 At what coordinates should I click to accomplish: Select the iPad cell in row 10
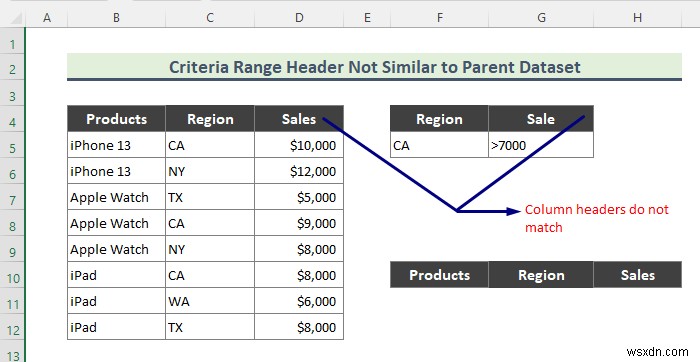(116, 275)
